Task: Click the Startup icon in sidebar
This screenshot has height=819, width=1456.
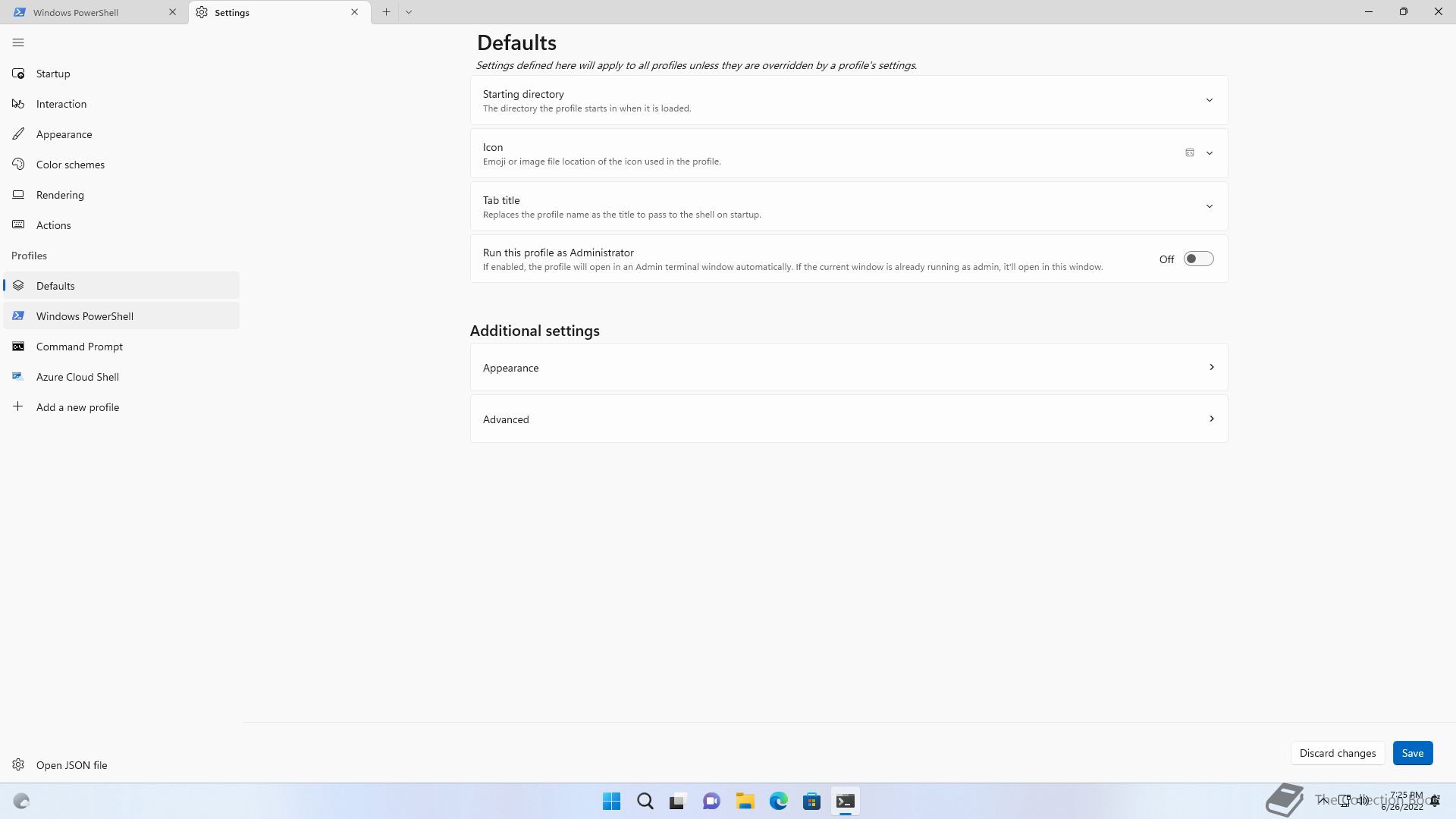Action: (18, 74)
